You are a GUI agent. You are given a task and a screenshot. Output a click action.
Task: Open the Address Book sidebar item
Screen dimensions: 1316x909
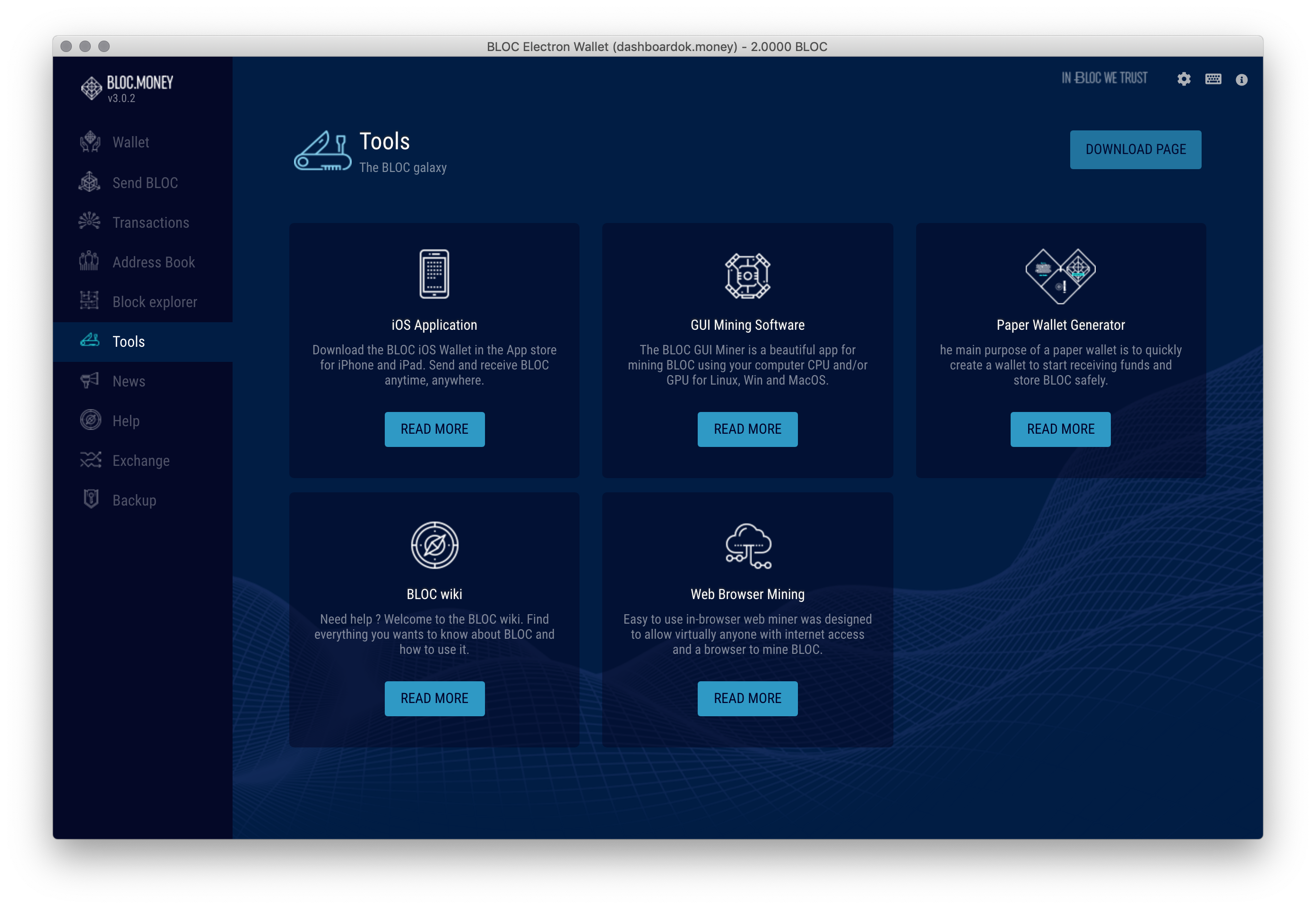[x=153, y=262]
